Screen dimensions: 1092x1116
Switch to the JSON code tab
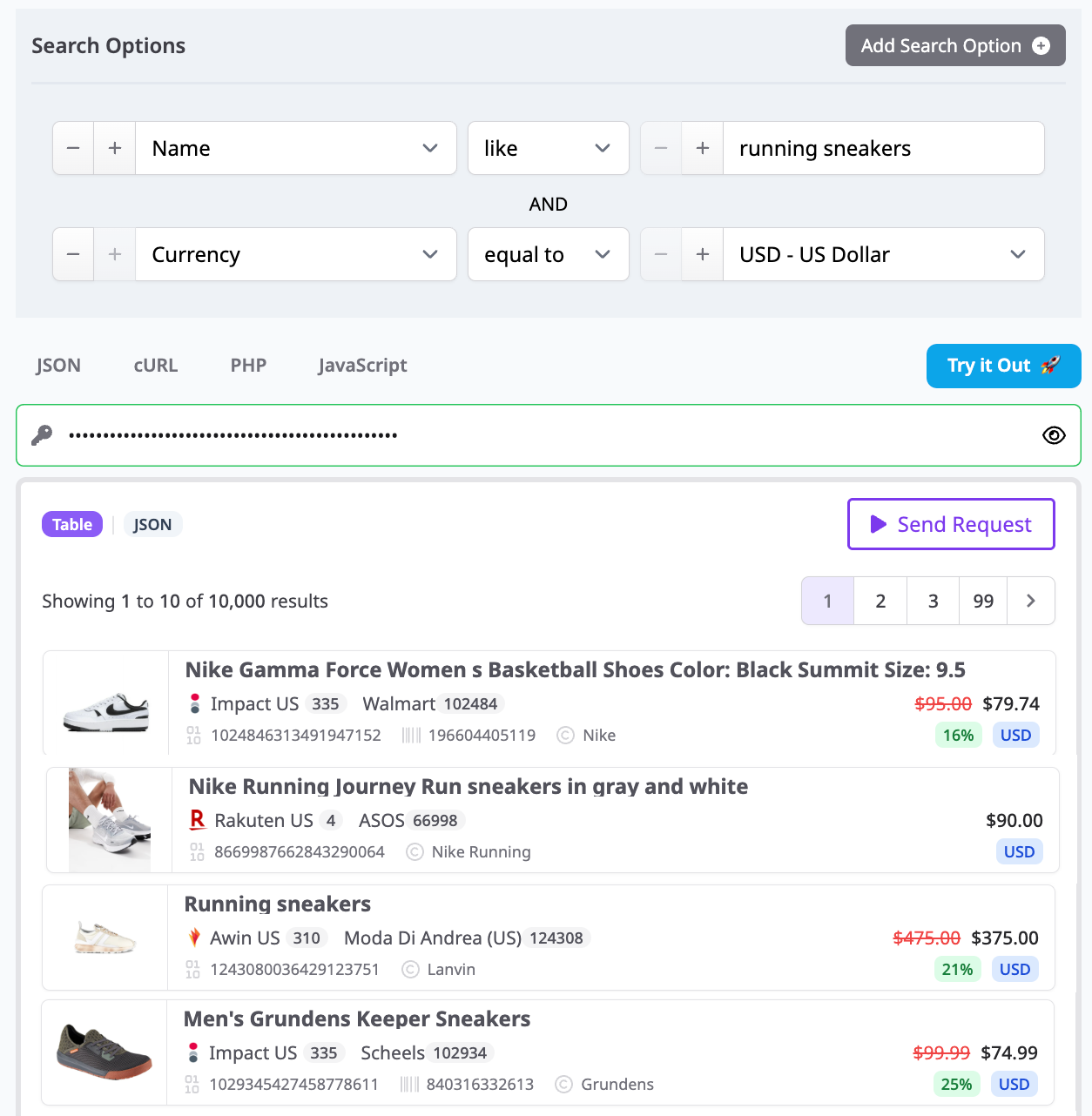coord(58,366)
